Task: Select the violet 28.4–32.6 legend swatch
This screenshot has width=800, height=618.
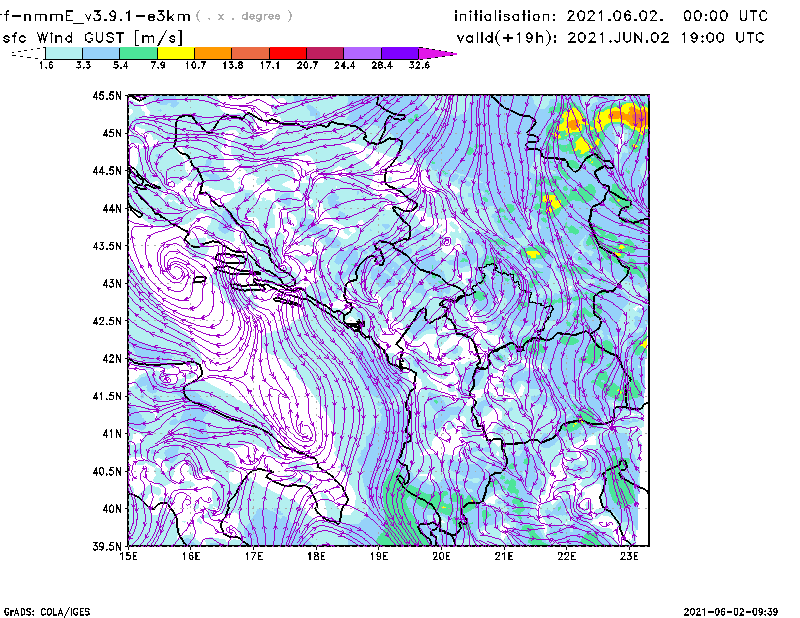Action: pos(400,53)
